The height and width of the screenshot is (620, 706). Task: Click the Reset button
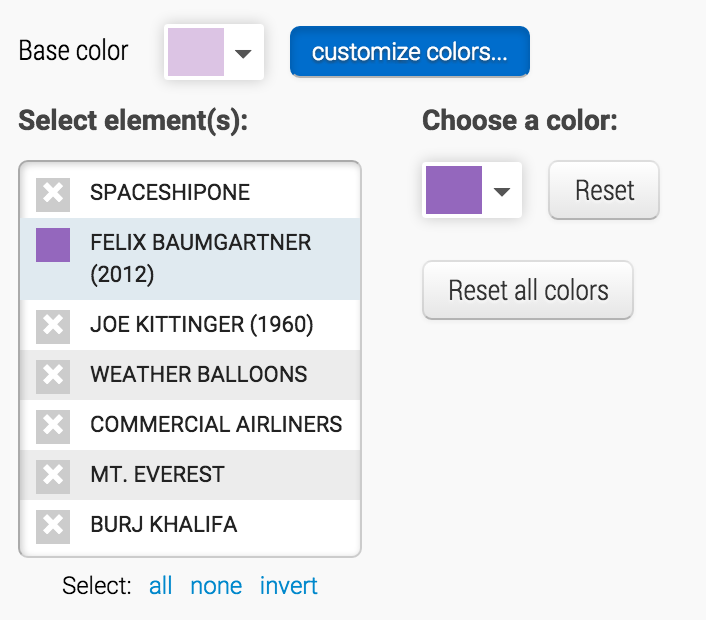(x=604, y=190)
